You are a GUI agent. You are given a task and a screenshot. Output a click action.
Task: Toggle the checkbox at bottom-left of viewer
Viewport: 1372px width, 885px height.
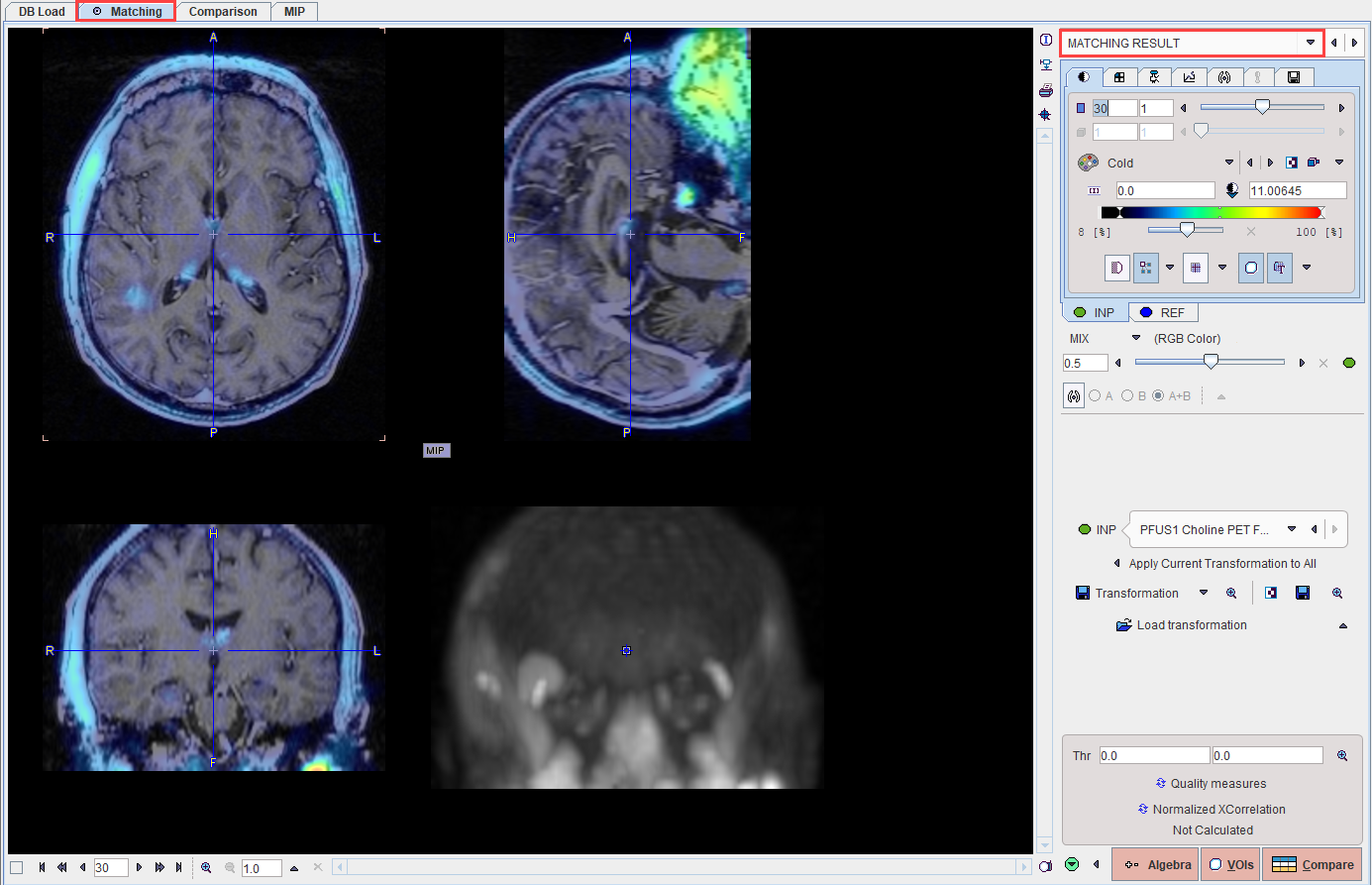[16, 868]
